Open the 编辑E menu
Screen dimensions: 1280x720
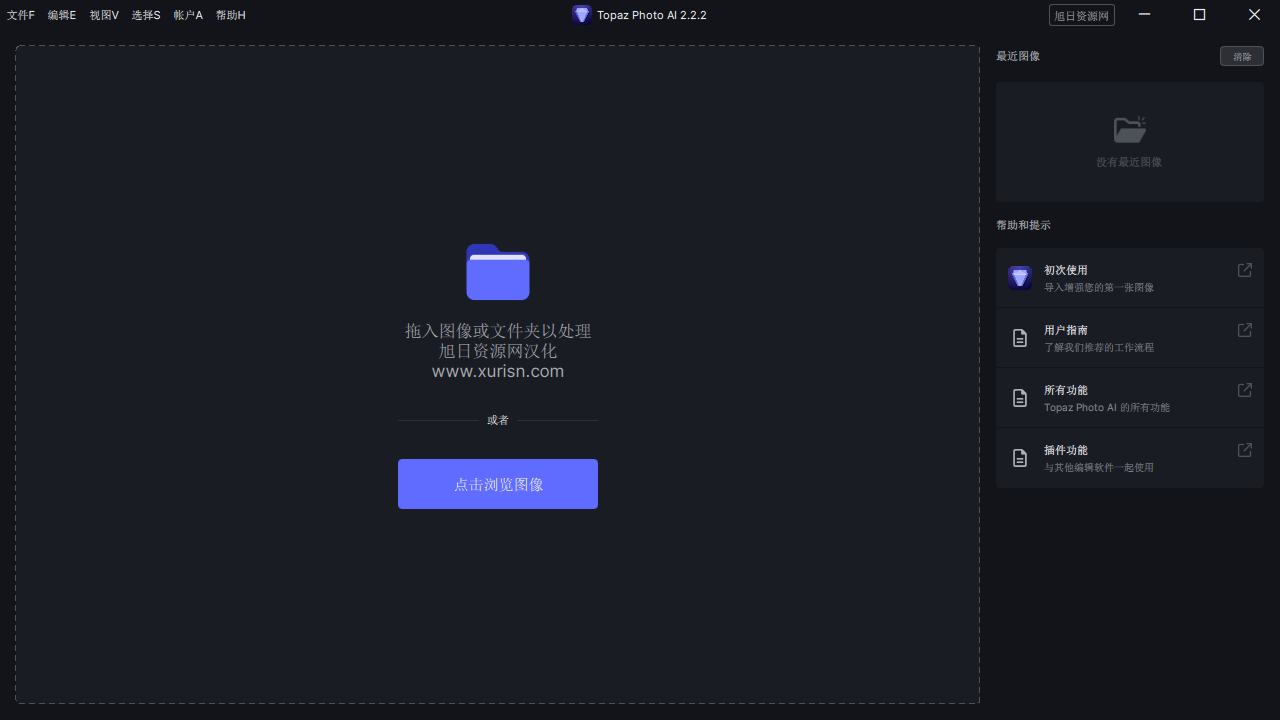tap(62, 15)
